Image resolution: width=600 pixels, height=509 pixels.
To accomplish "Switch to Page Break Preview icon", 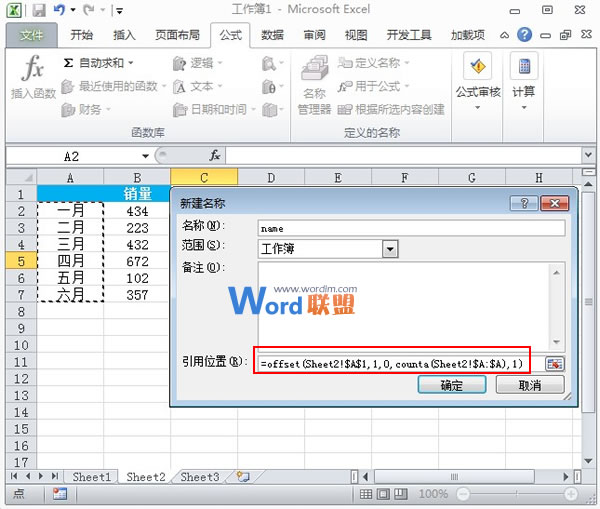I will 401,494.
